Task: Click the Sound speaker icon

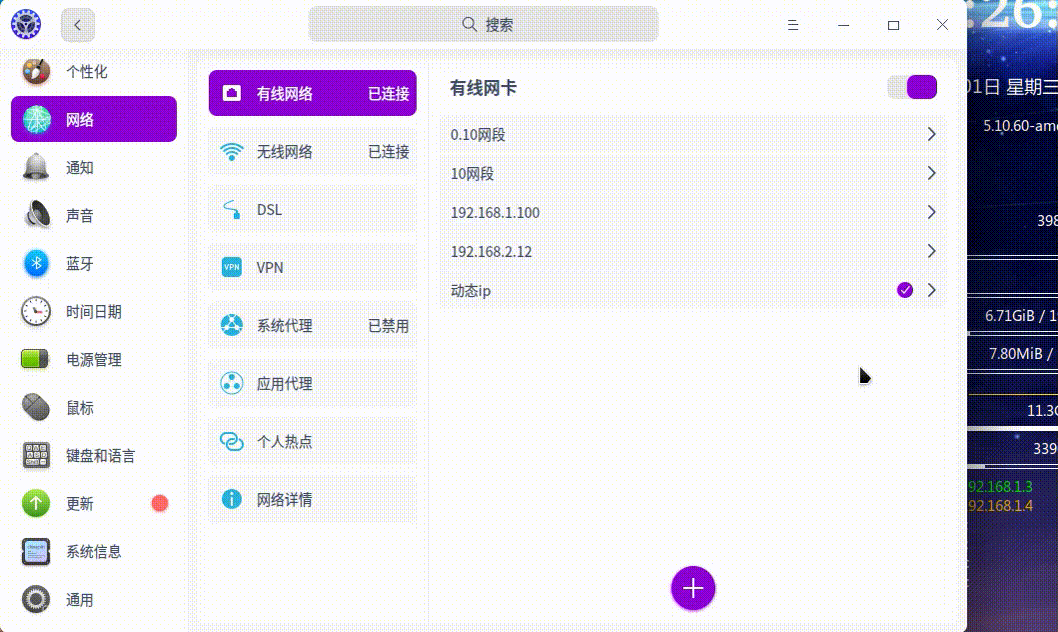Action: point(37,215)
